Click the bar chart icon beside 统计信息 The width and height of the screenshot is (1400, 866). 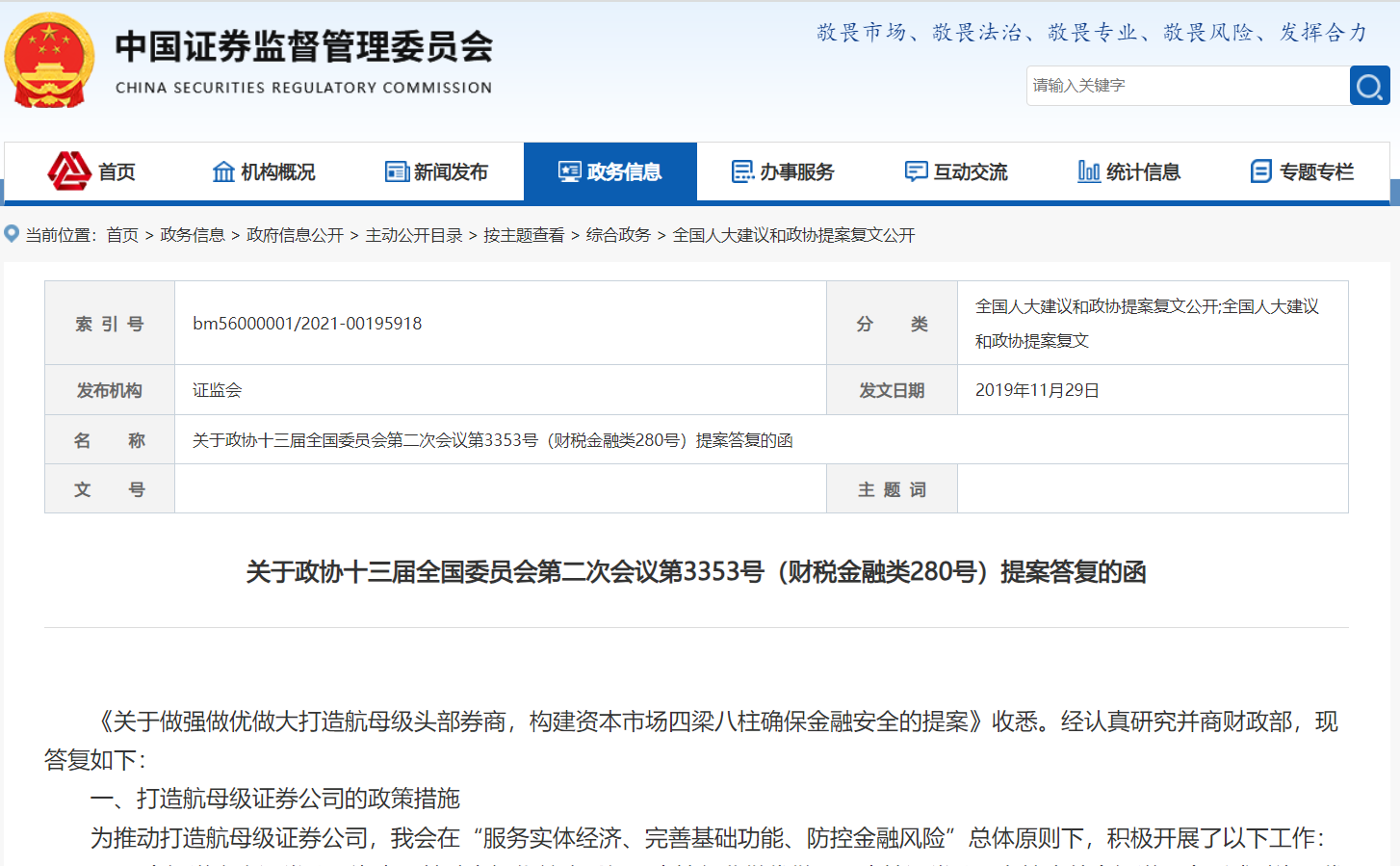1088,171
